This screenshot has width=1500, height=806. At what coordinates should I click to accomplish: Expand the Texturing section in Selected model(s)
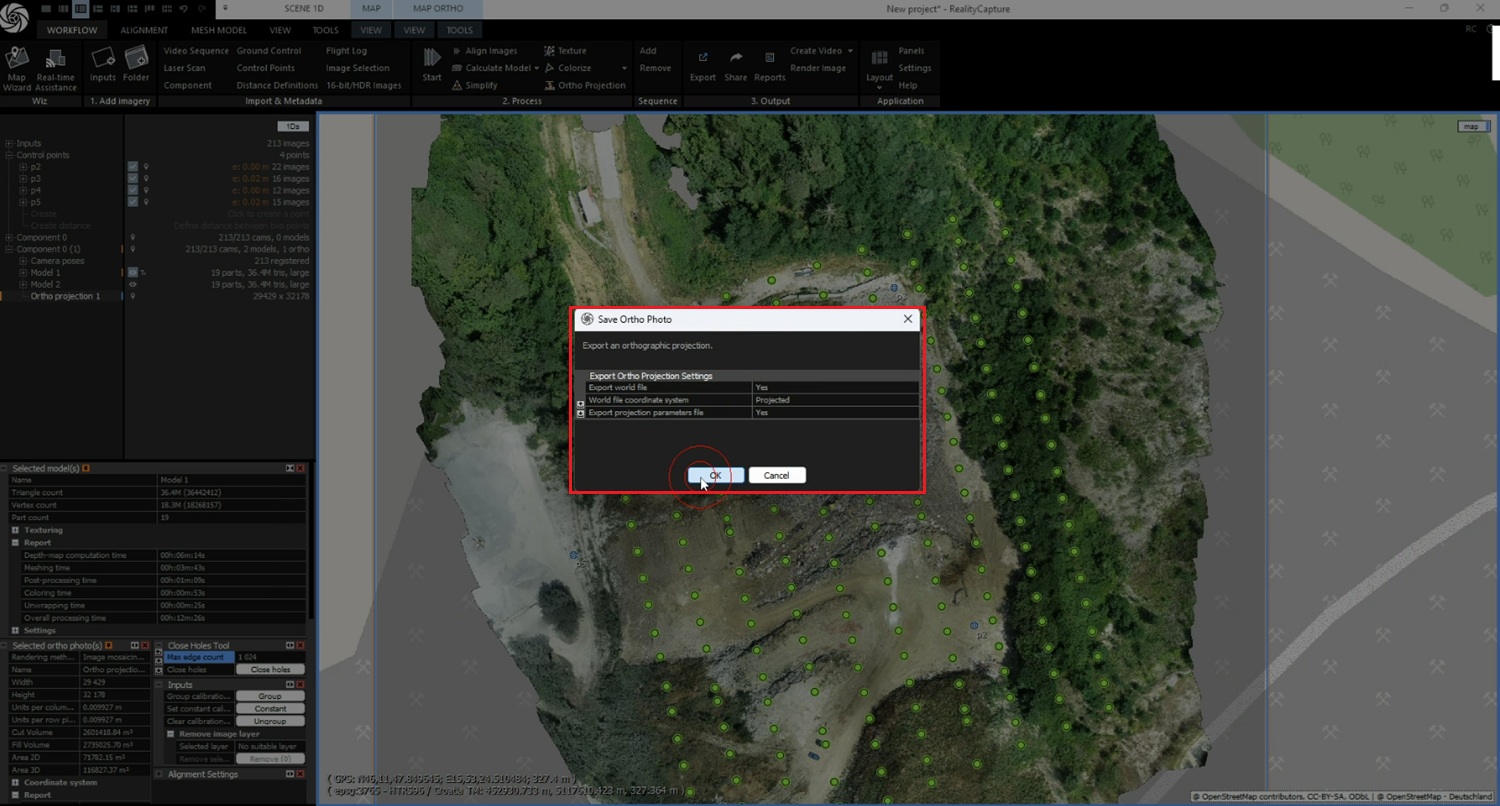[x=16, y=530]
